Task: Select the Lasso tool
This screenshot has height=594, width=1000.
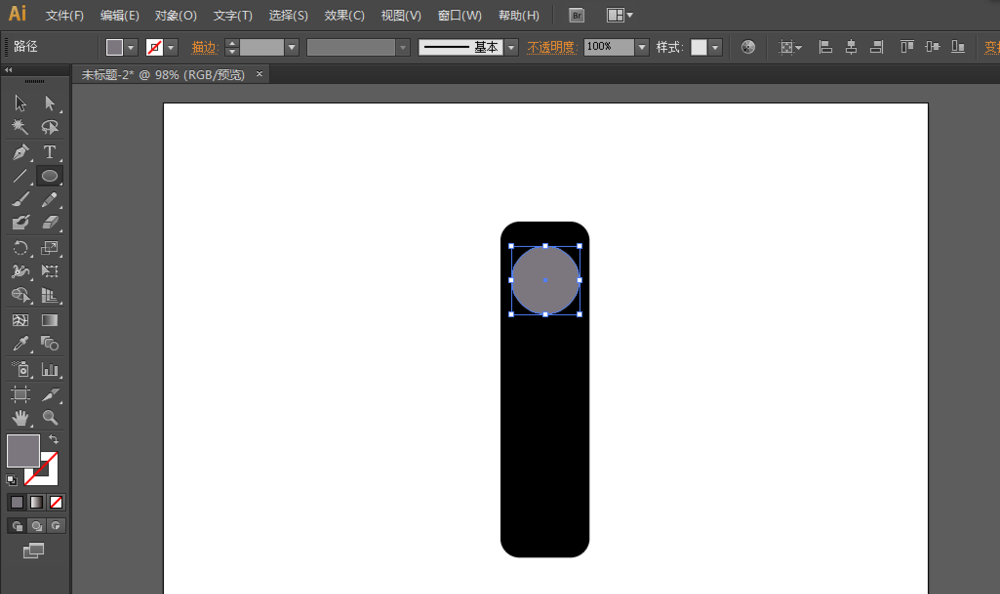Action: [50, 127]
